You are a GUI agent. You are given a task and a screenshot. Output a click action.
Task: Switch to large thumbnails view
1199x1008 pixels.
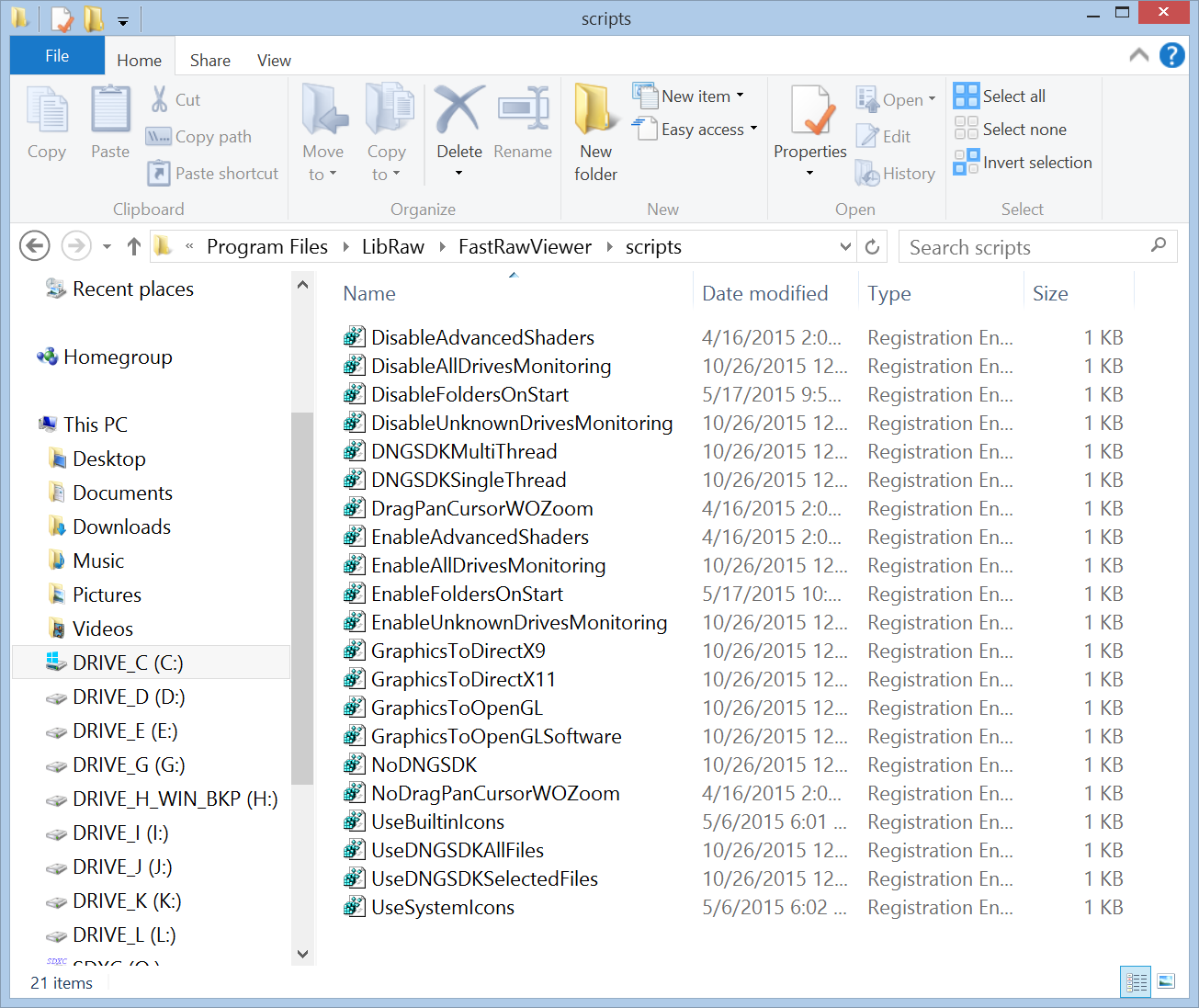[x=1166, y=981]
